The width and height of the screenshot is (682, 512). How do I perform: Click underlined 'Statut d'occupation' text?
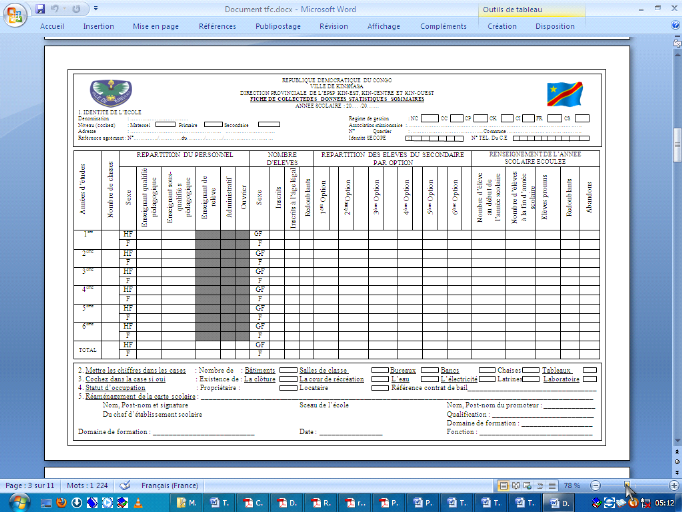point(115,388)
